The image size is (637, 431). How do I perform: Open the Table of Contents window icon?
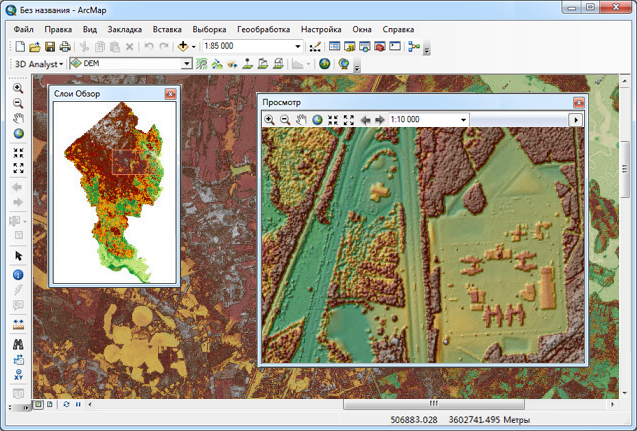click(x=334, y=46)
